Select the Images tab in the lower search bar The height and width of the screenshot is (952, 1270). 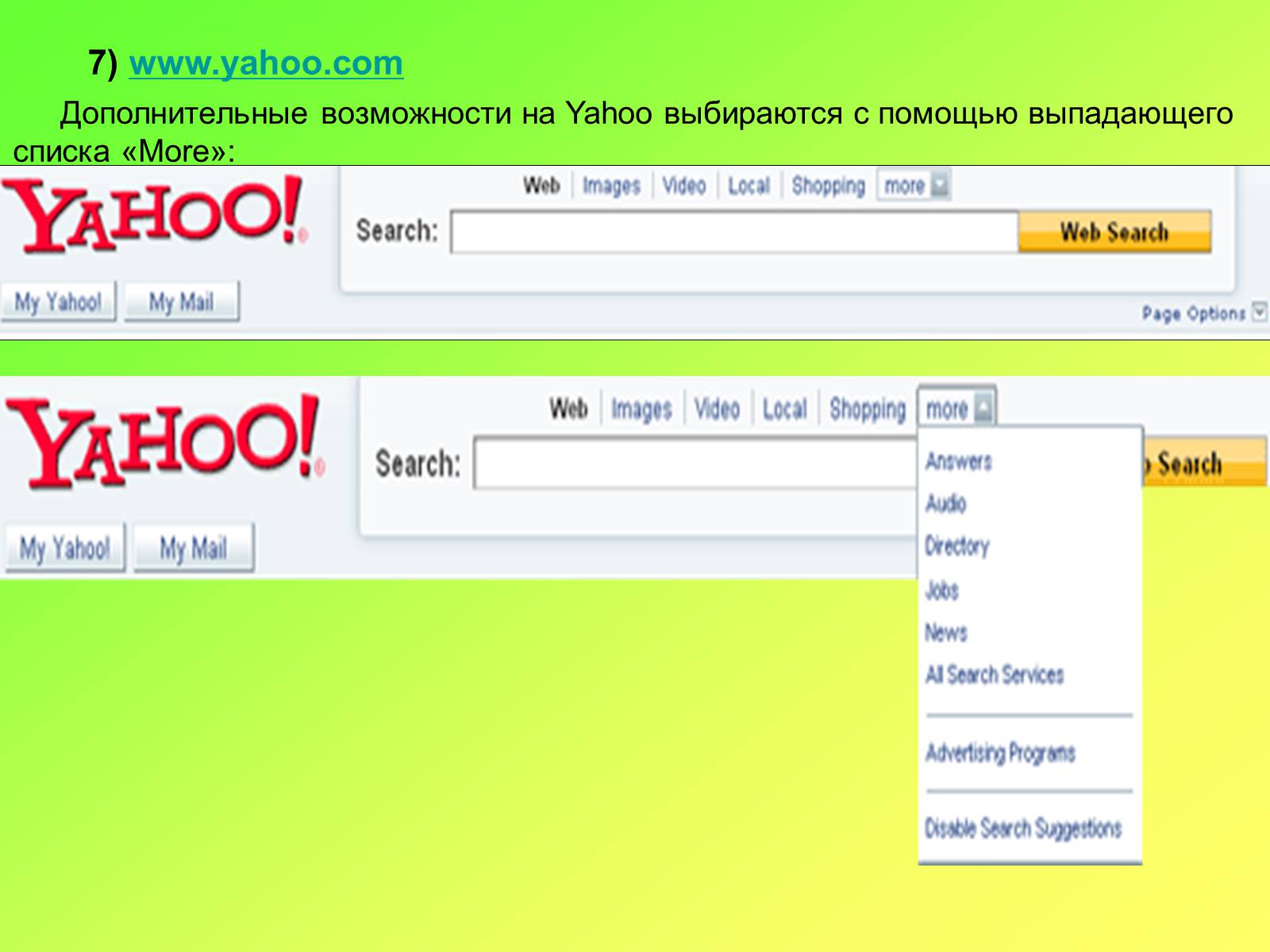[641, 409]
